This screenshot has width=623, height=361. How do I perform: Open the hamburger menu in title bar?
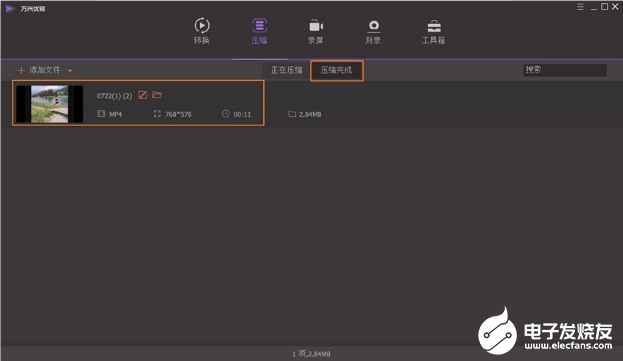(x=580, y=7)
